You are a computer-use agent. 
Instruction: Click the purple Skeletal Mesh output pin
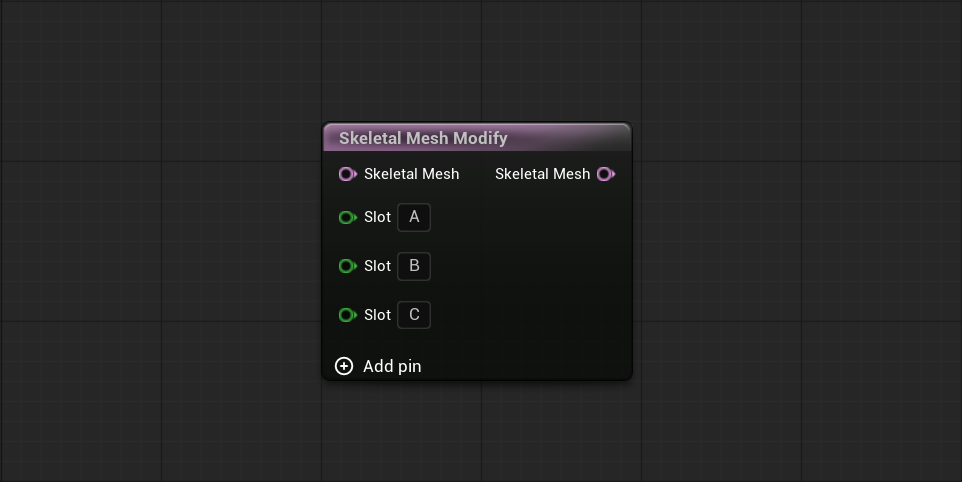(606, 174)
